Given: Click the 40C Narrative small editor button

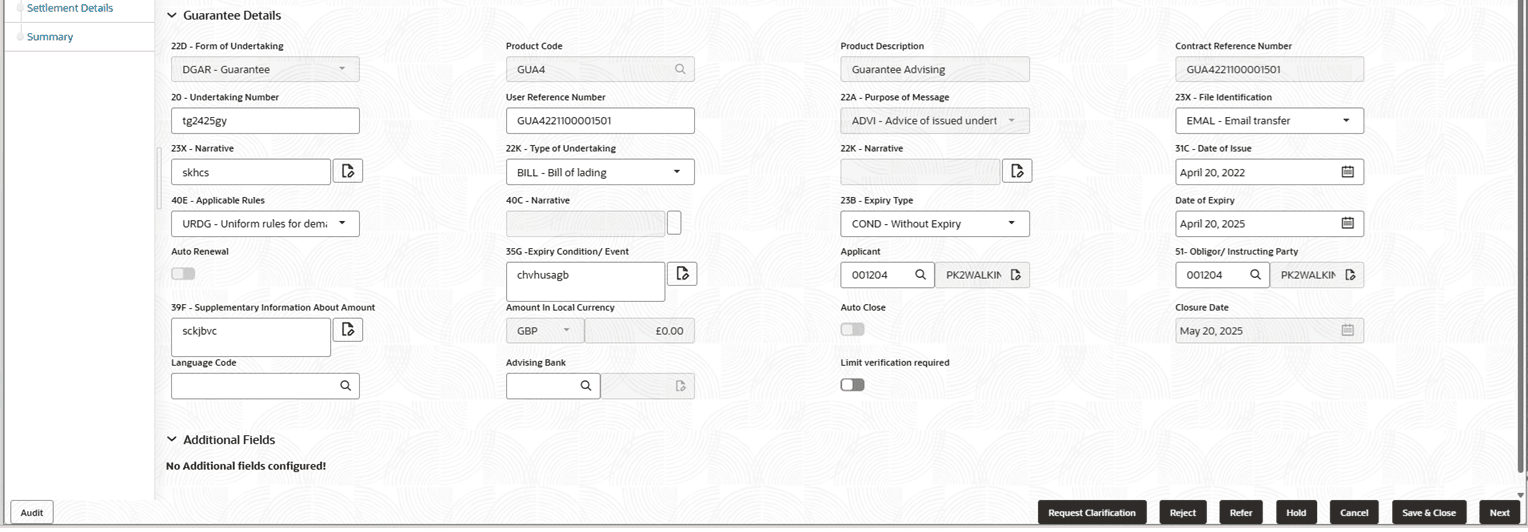Looking at the screenshot, I should 674,223.
